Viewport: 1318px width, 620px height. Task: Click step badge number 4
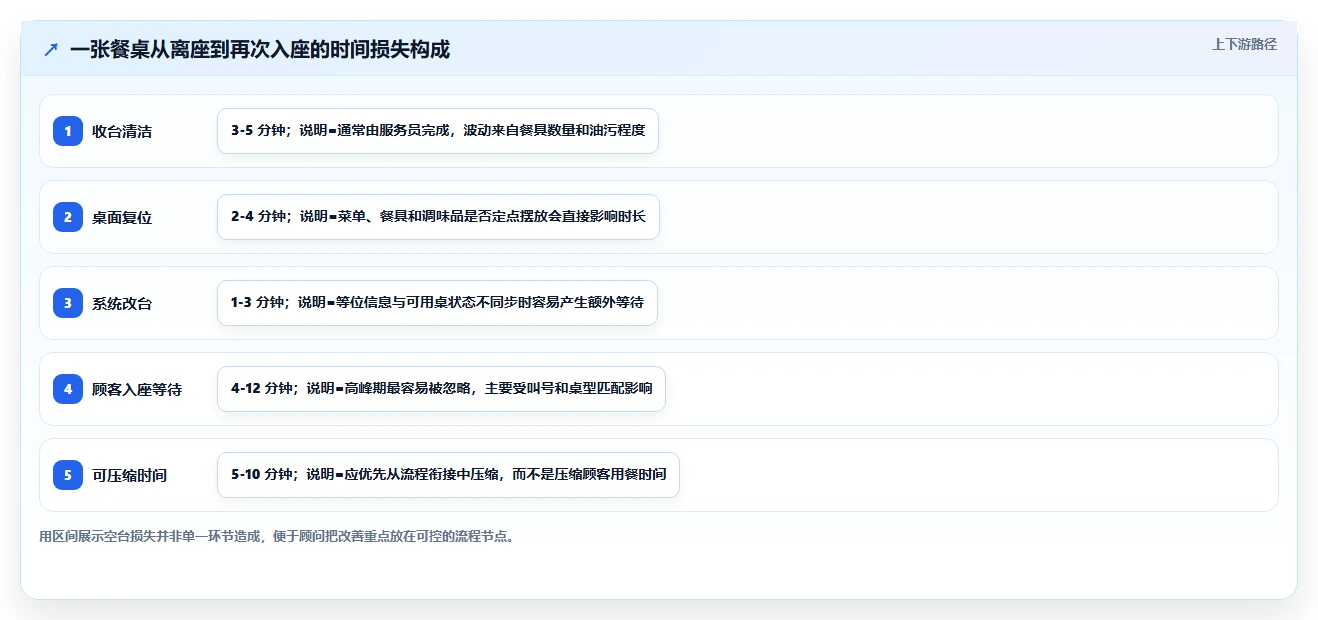pos(68,389)
